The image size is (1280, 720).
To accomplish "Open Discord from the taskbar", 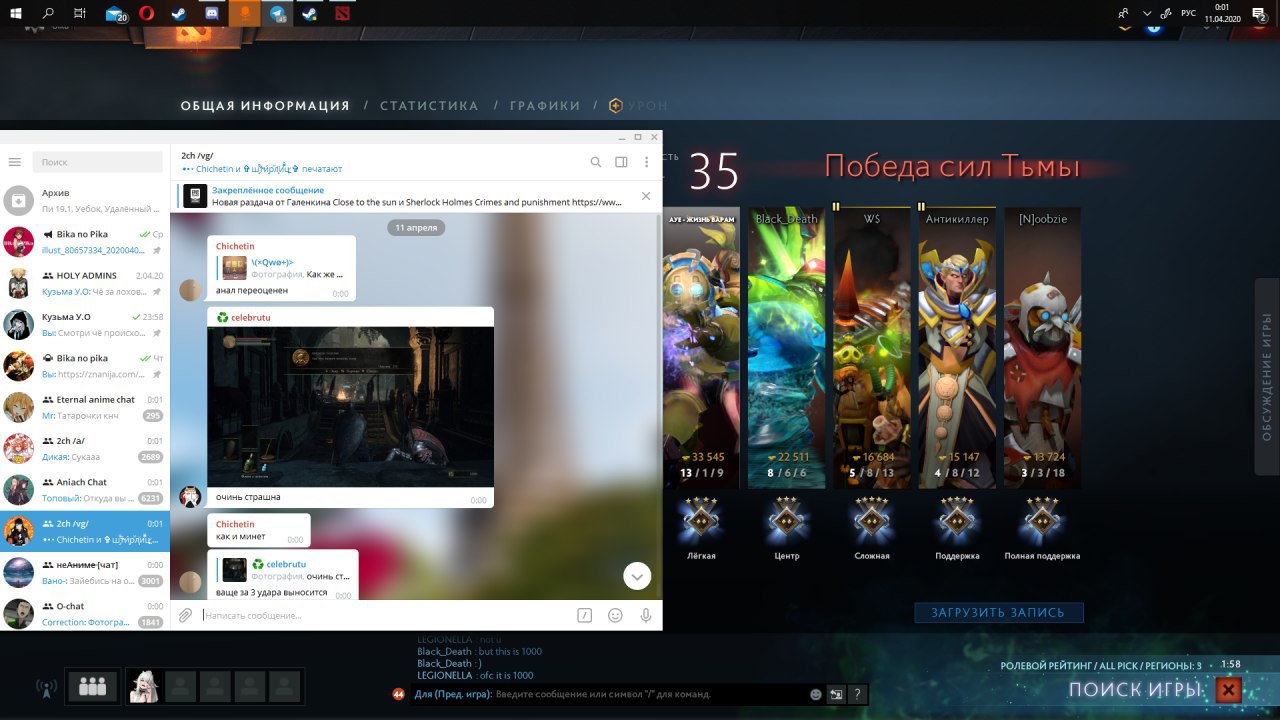I will click(x=211, y=14).
